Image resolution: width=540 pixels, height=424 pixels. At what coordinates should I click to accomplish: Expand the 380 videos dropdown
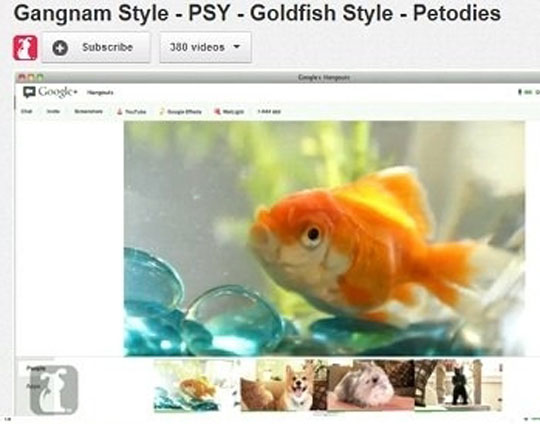(x=205, y=48)
